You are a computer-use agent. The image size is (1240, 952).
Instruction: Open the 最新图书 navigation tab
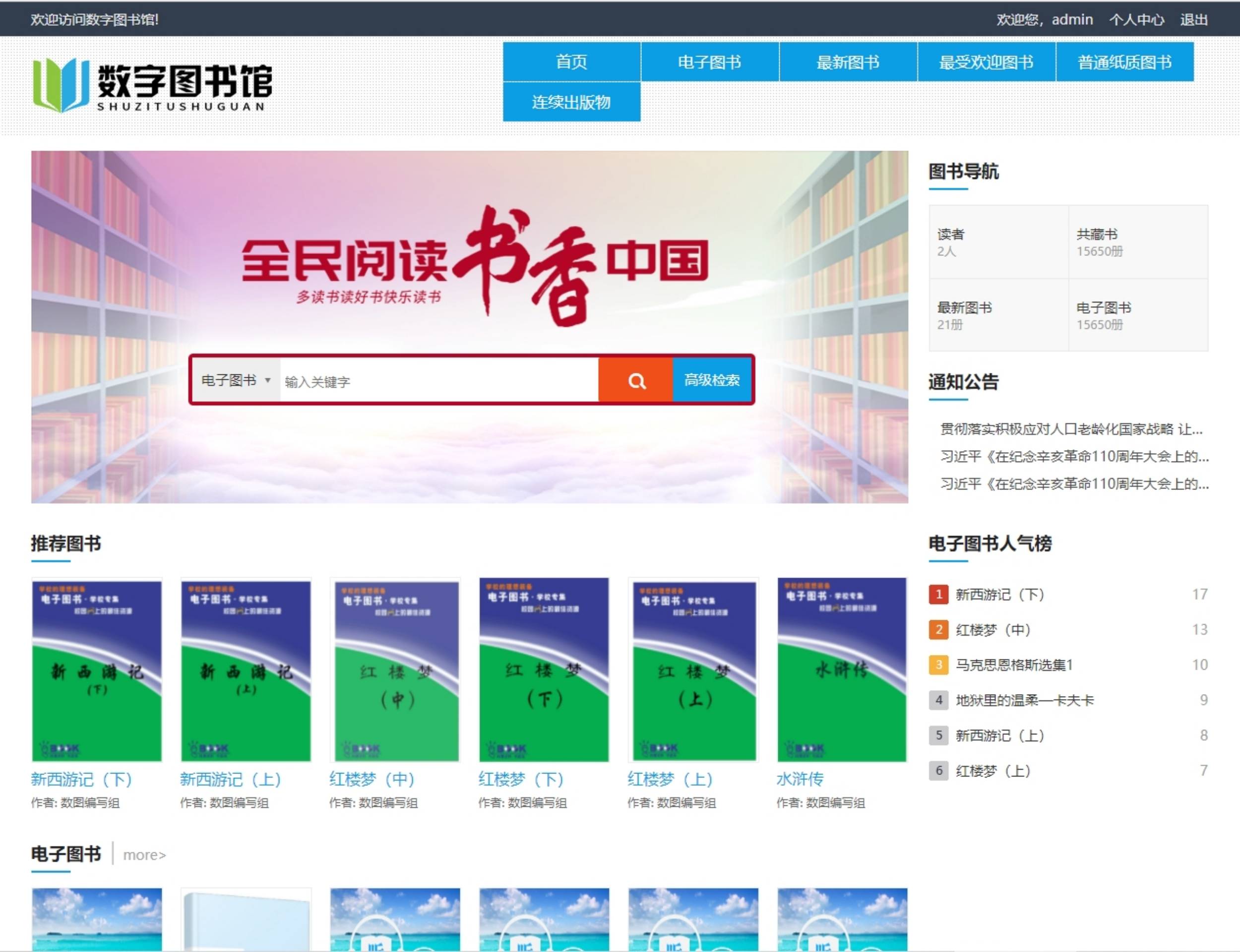click(x=848, y=62)
